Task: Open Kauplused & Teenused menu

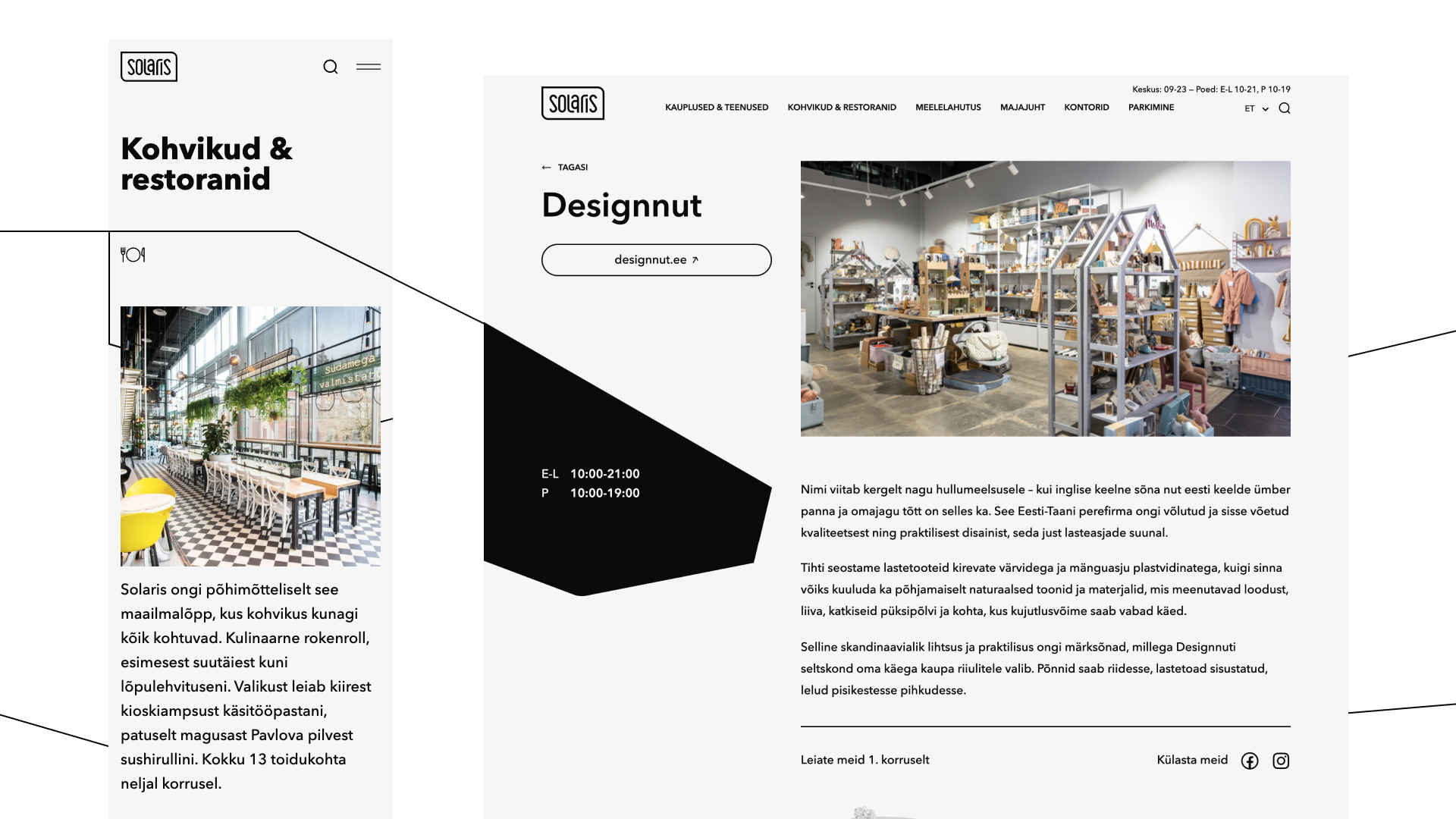Action: click(717, 108)
